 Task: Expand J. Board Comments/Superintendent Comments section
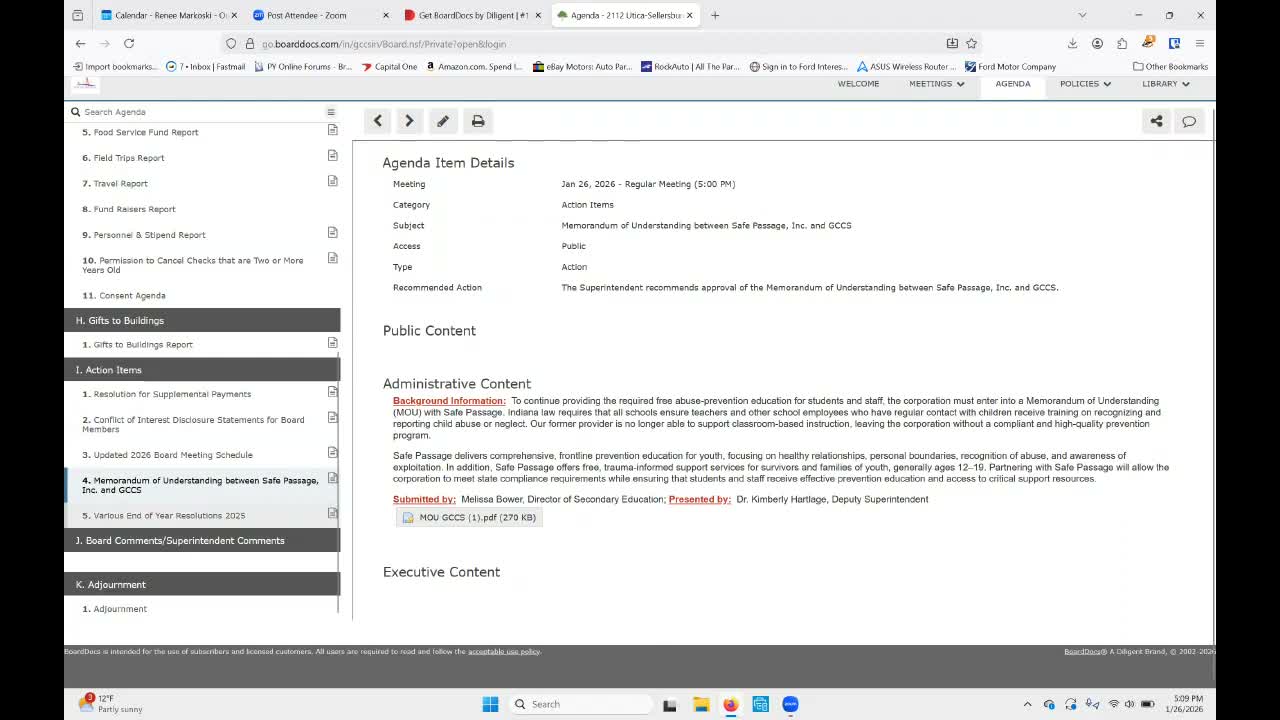(x=202, y=541)
